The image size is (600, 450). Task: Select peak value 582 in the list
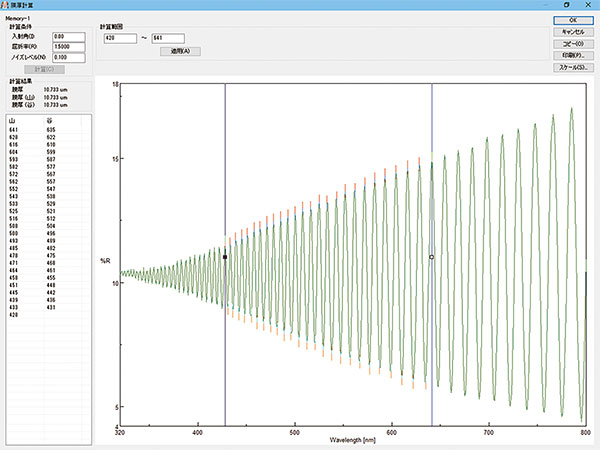[x=13, y=167]
